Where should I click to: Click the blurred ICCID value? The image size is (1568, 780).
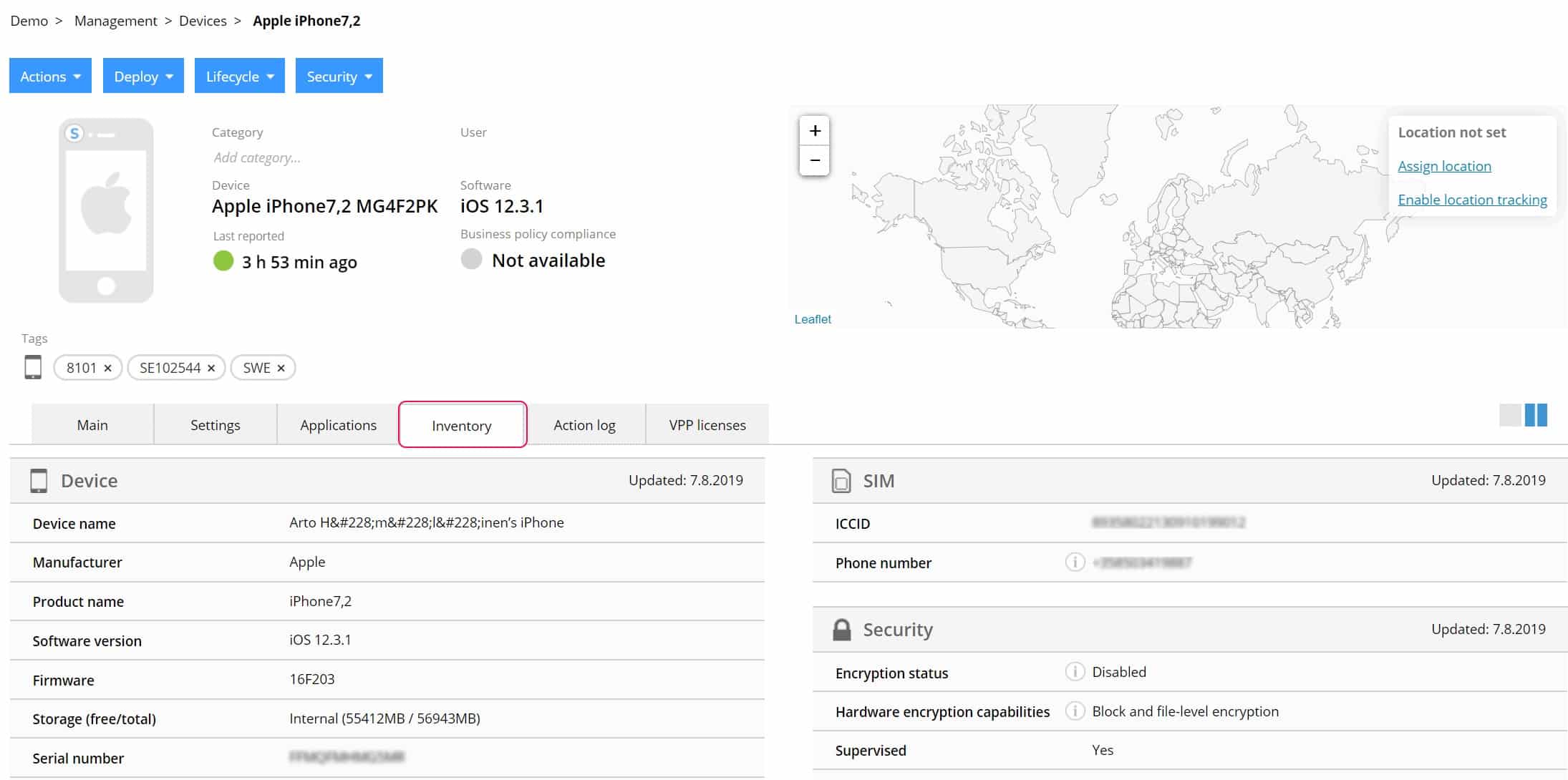coord(1168,522)
